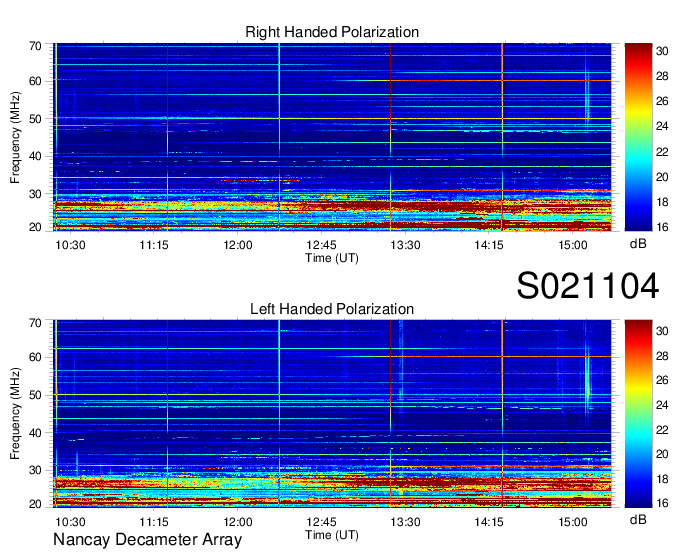
Task: Click the 18 dB tick on bottom colorbar
Action: (662, 479)
